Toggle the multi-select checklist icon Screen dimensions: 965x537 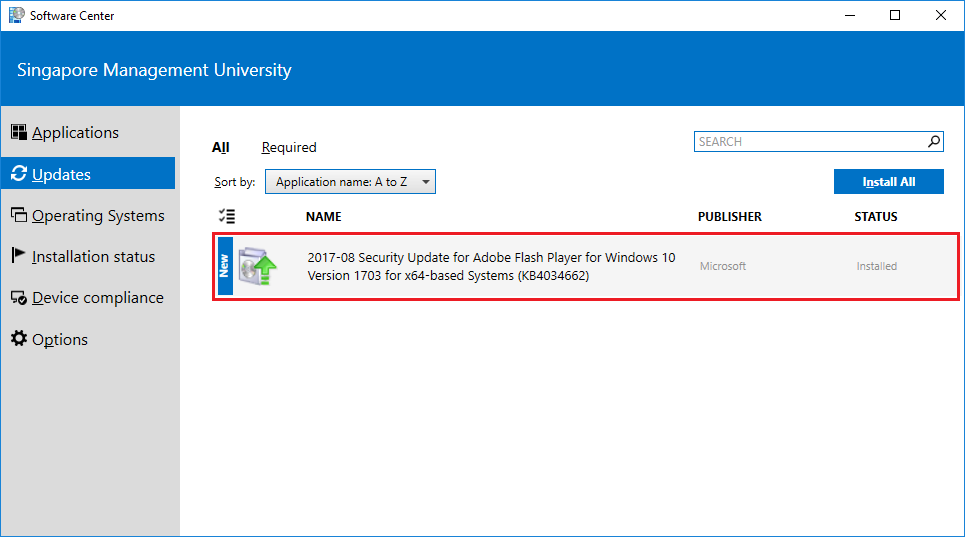(x=226, y=217)
